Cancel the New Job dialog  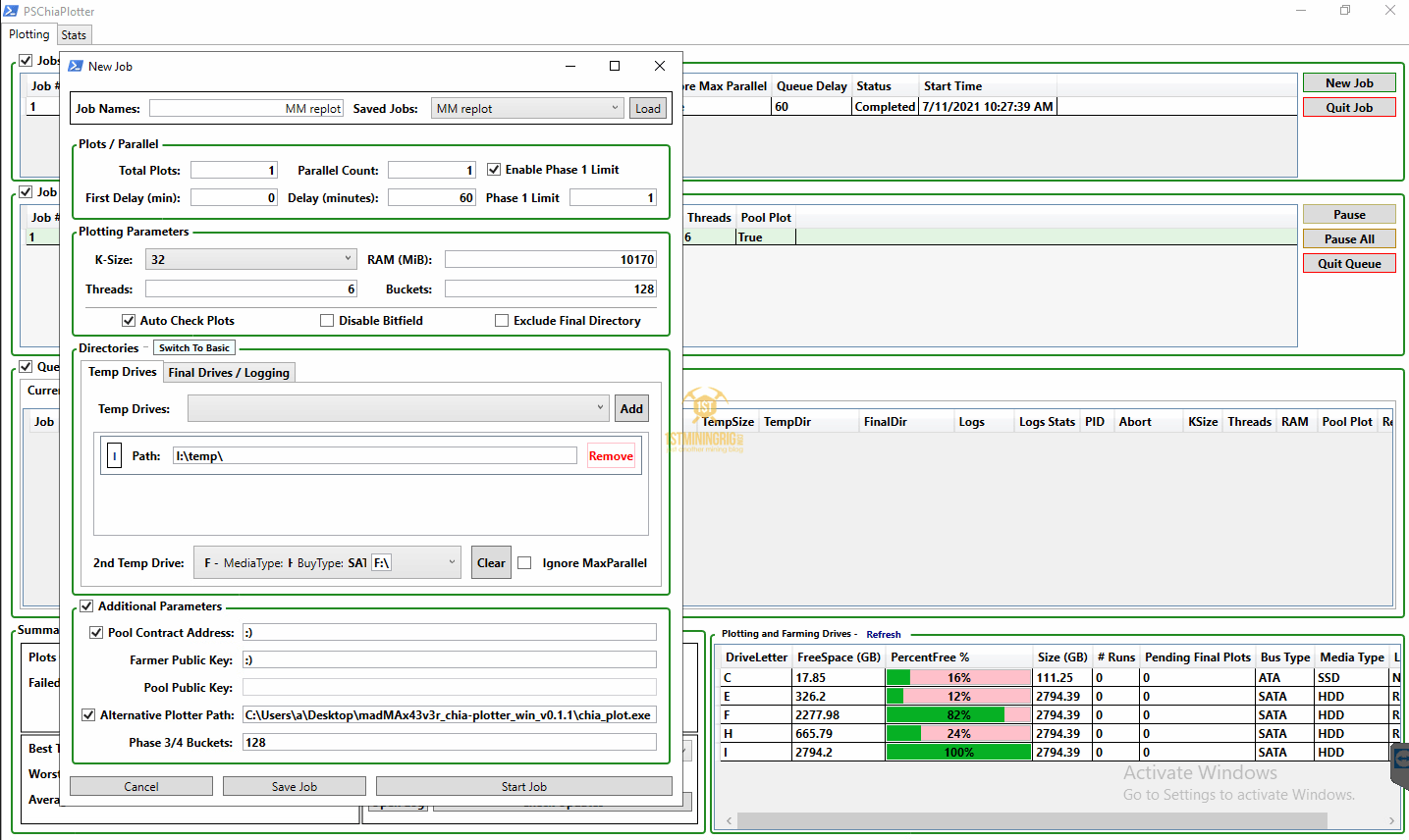[141, 786]
